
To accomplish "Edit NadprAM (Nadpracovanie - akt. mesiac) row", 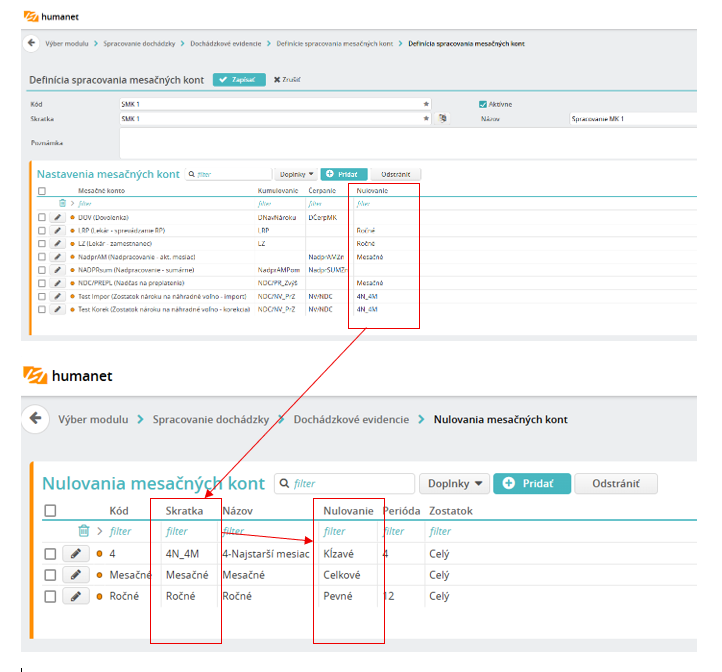I will click(x=57, y=257).
